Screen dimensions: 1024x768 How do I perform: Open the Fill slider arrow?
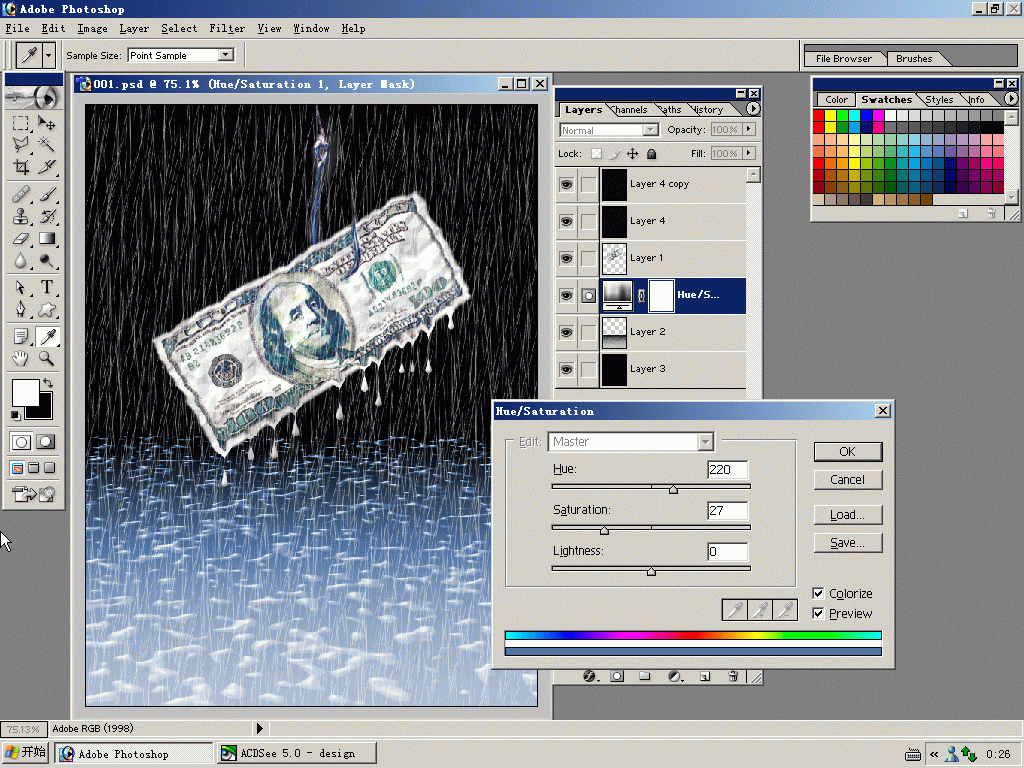tap(749, 153)
